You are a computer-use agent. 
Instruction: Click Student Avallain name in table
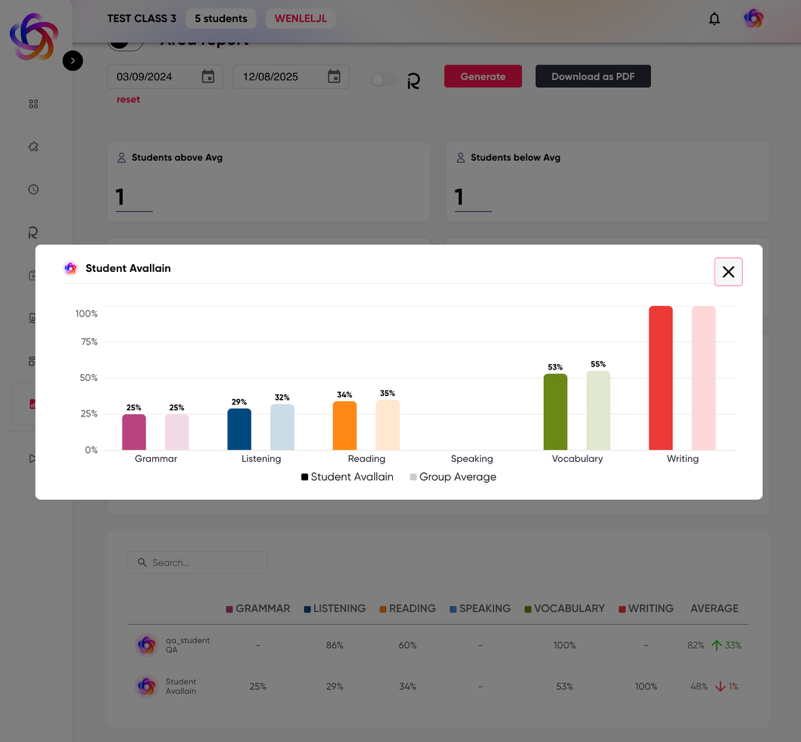point(181,686)
